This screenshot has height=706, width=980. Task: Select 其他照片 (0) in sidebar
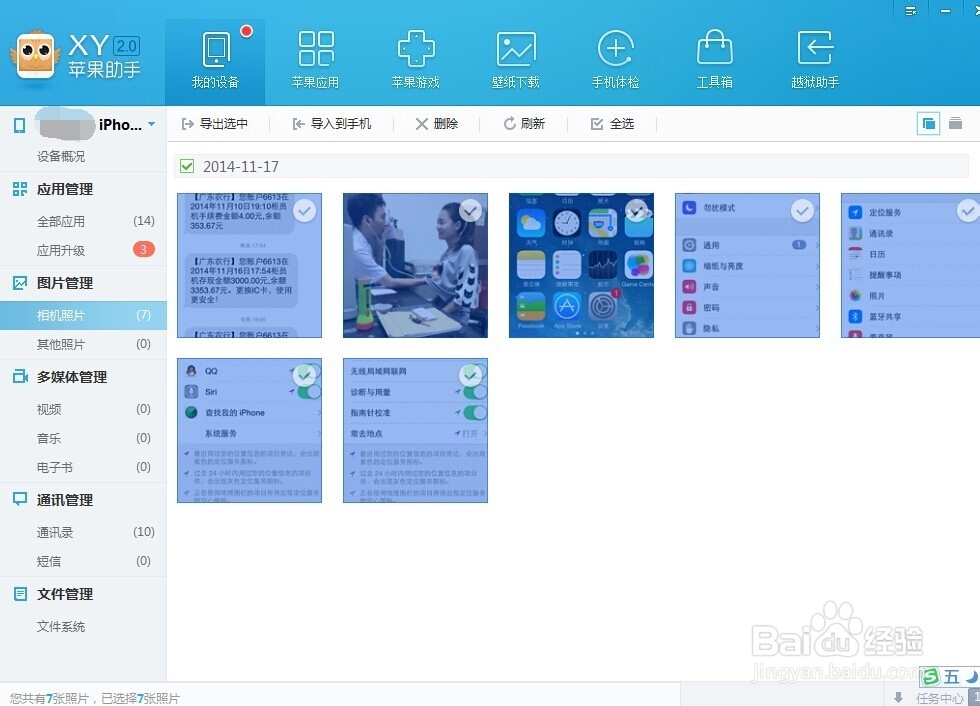point(83,344)
